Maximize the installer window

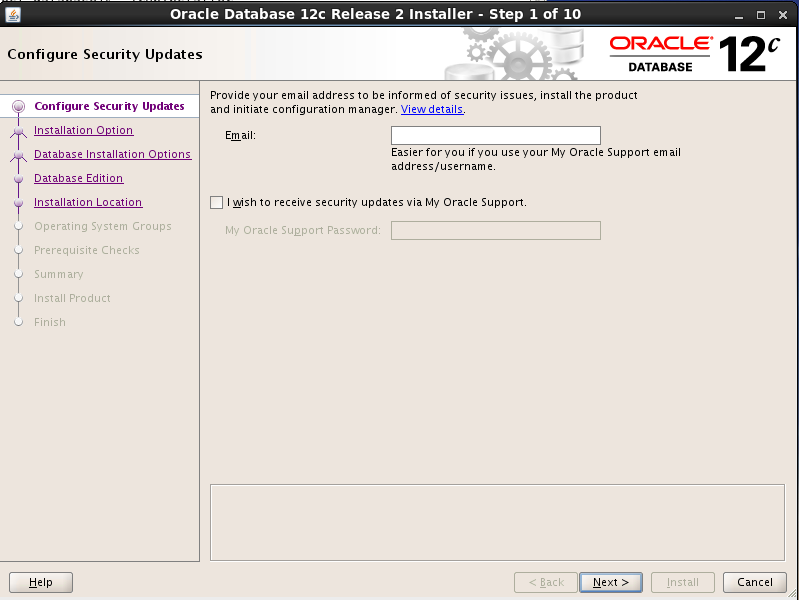pyautogui.click(x=761, y=15)
